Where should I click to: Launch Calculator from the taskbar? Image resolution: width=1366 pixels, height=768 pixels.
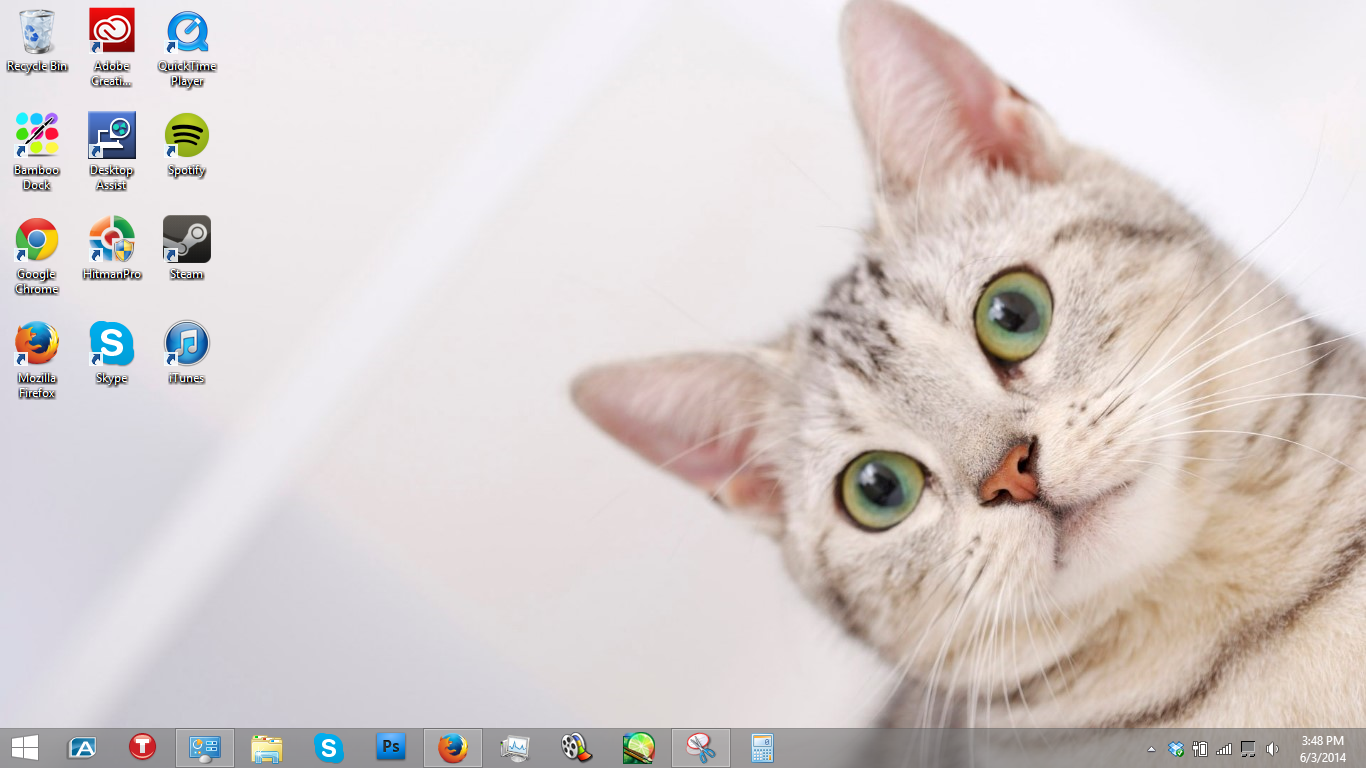click(762, 748)
